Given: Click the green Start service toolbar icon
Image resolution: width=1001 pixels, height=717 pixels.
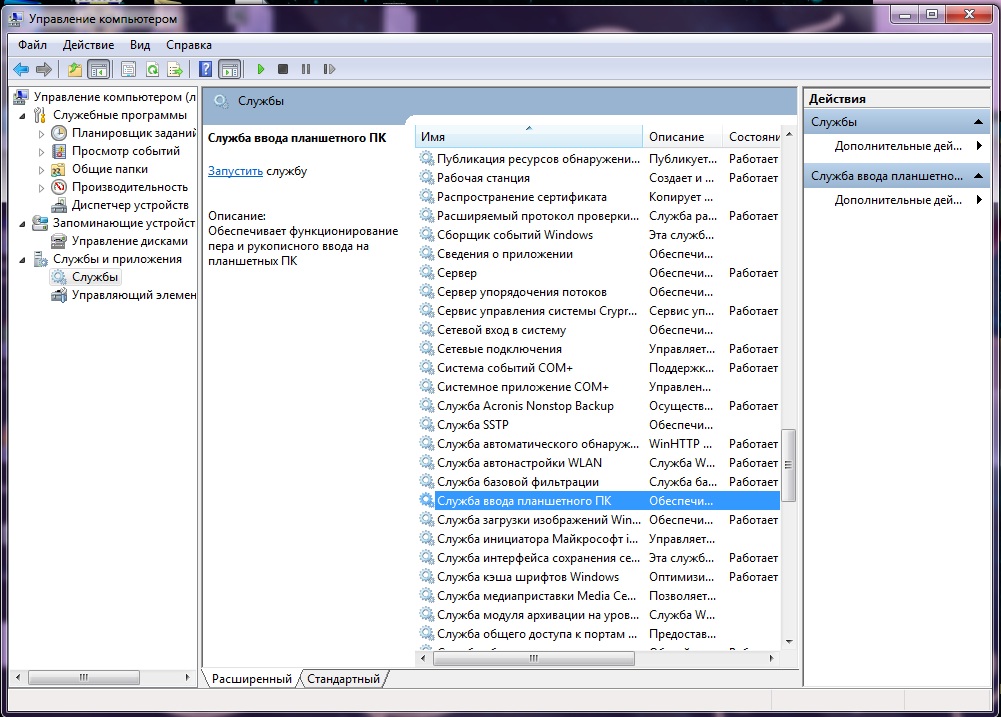Looking at the screenshot, I should click(x=260, y=69).
